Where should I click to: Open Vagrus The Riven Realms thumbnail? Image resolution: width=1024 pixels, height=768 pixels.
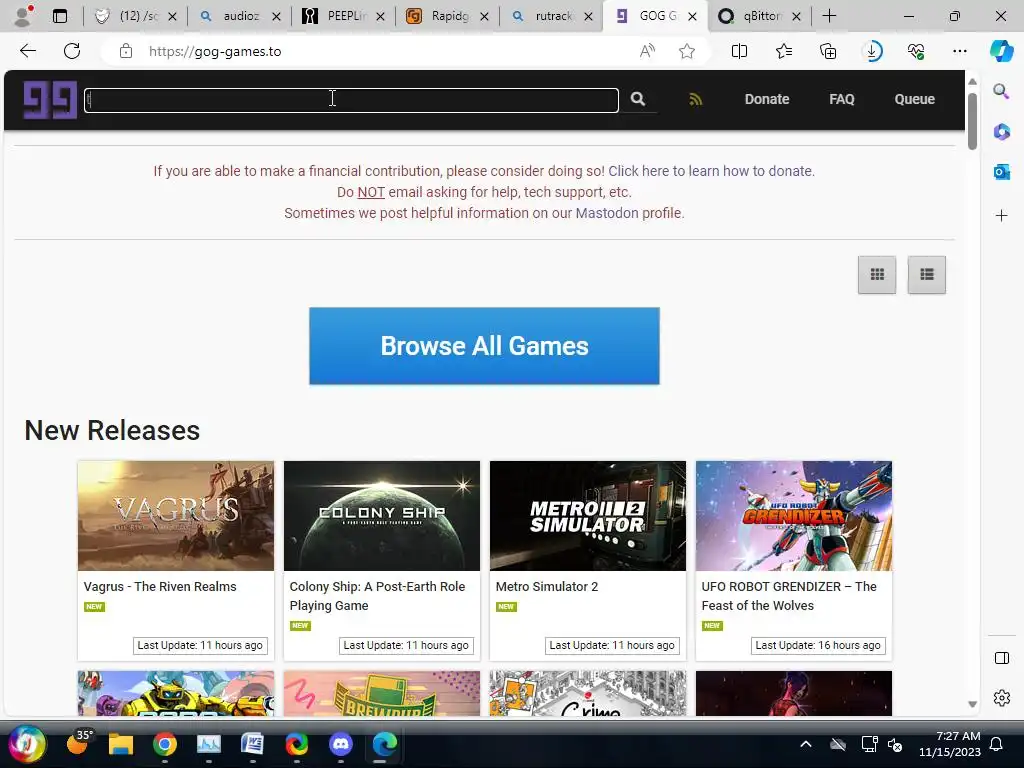click(176, 516)
